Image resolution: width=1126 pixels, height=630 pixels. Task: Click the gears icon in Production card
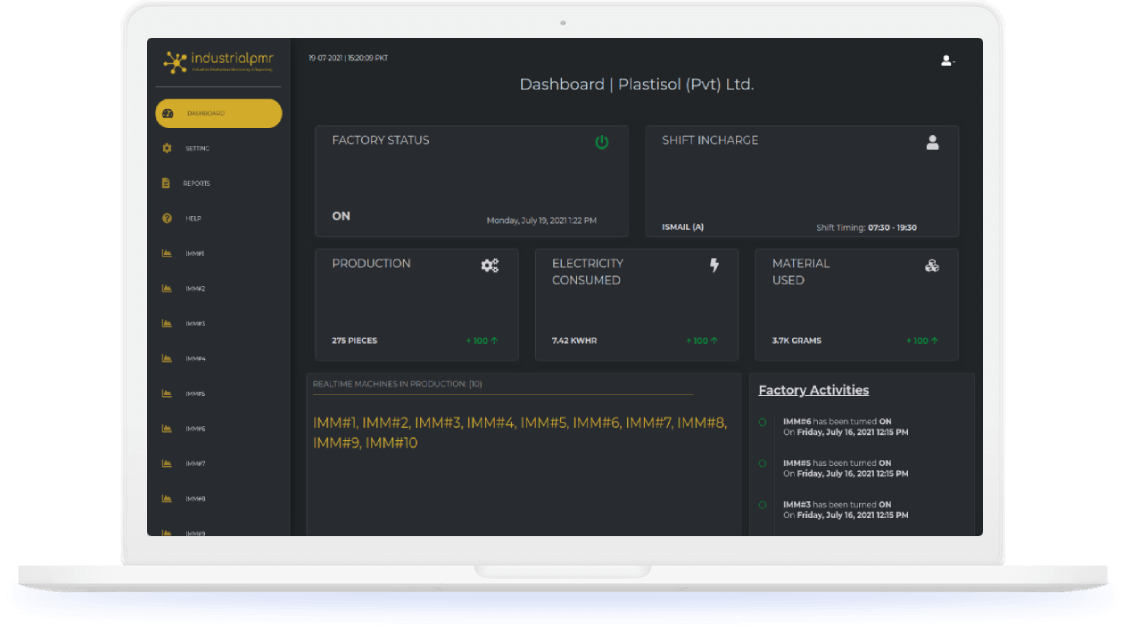pos(490,266)
